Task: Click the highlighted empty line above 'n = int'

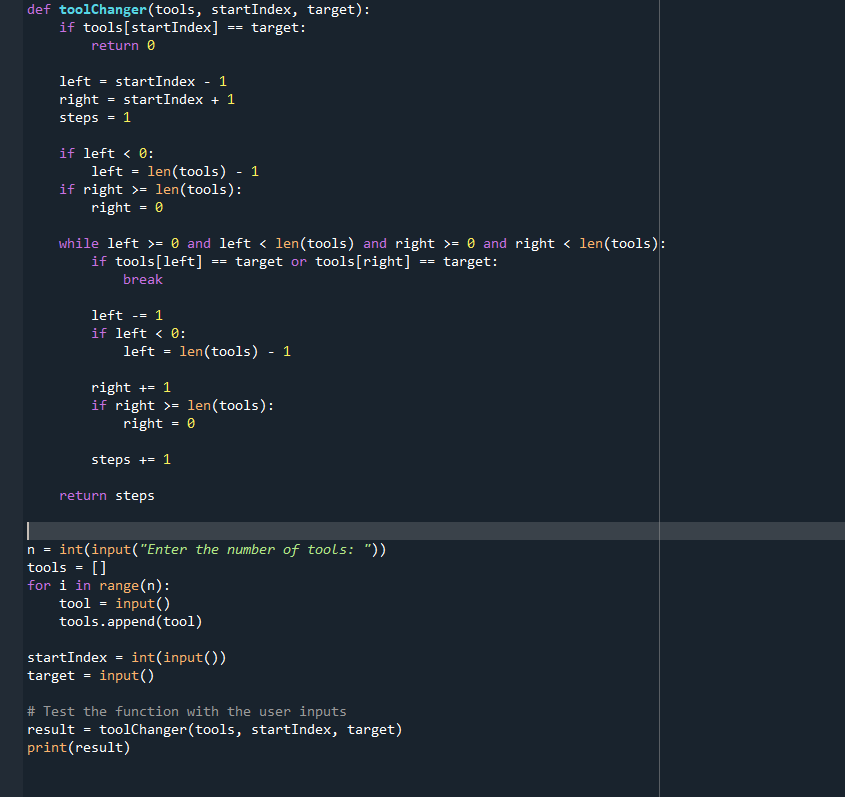Action: (x=300, y=531)
